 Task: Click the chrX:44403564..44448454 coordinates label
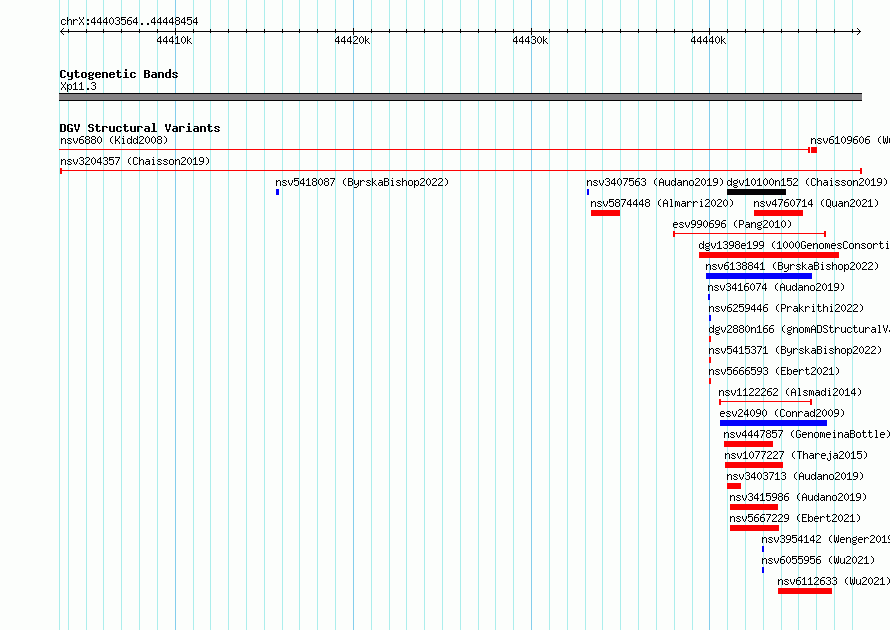(129, 22)
